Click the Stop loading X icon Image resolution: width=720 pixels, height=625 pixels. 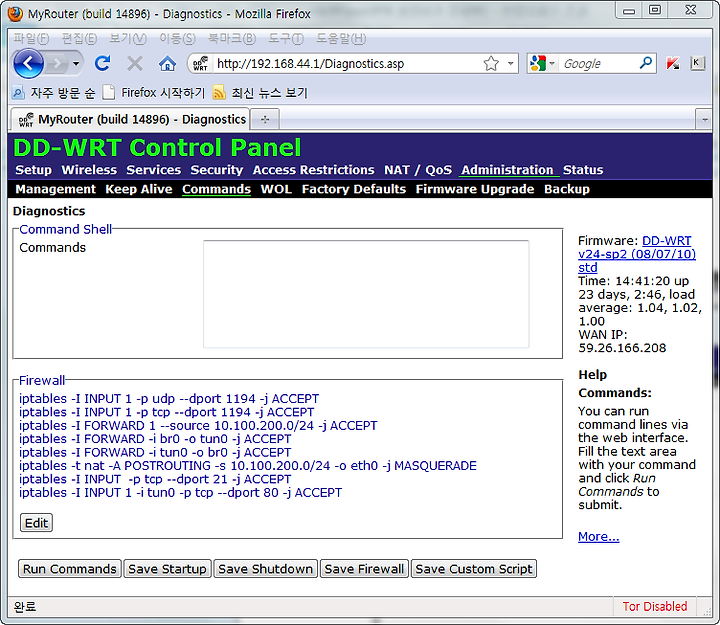pyautogui.click(x=135, y=63)
